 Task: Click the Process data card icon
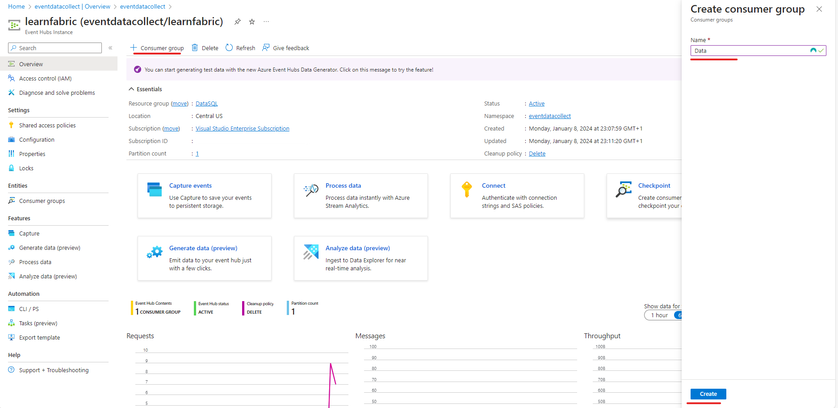click(311, 189)
